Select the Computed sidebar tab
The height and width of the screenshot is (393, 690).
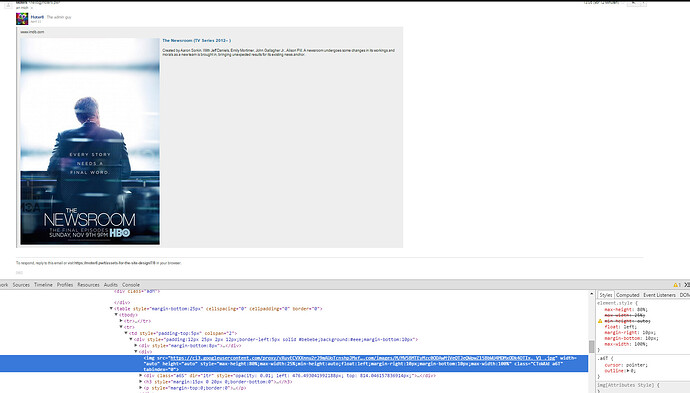pos(628,295)
